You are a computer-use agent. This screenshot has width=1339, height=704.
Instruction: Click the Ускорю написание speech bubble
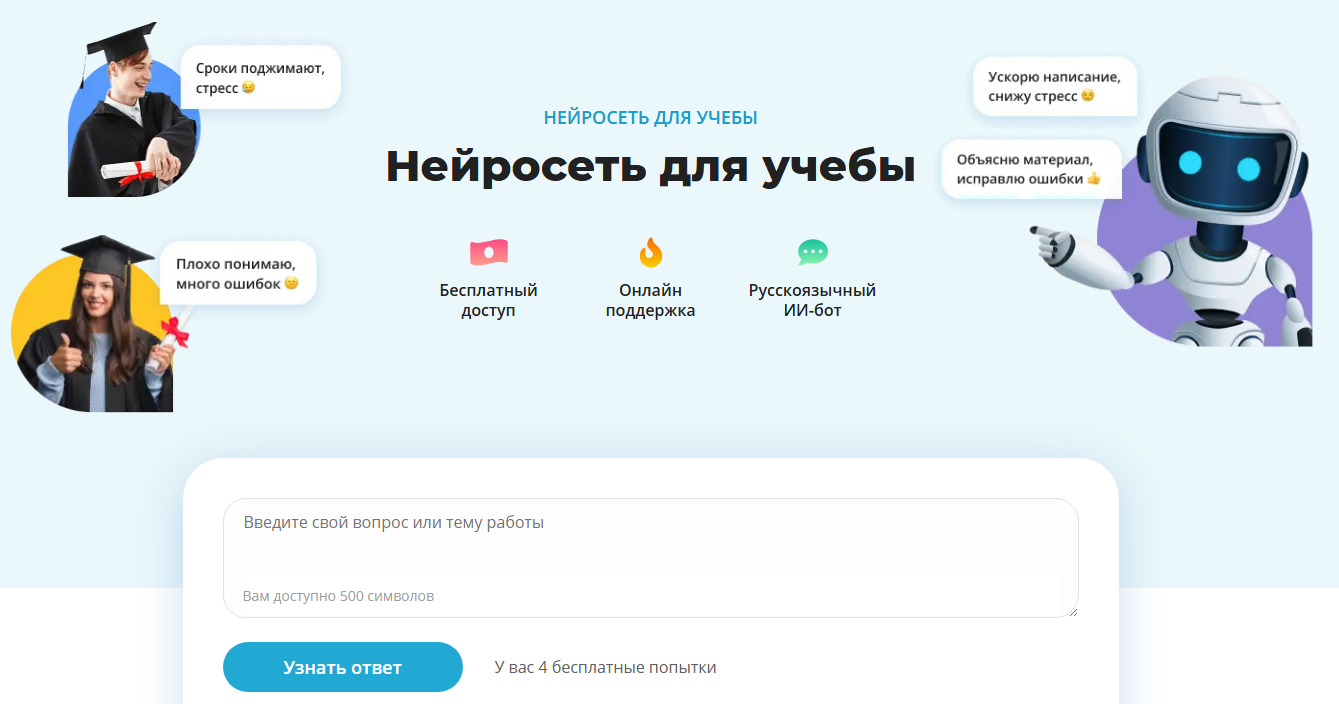pos(1054,86)
